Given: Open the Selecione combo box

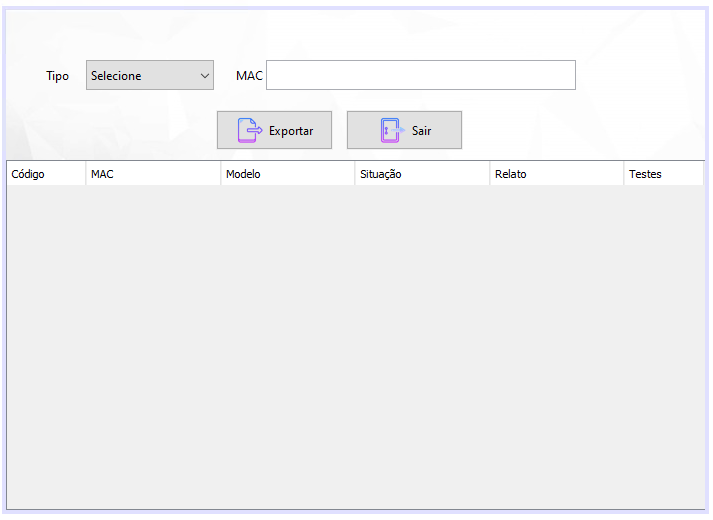Looking at the screenshot, I should tap(150, 75).
